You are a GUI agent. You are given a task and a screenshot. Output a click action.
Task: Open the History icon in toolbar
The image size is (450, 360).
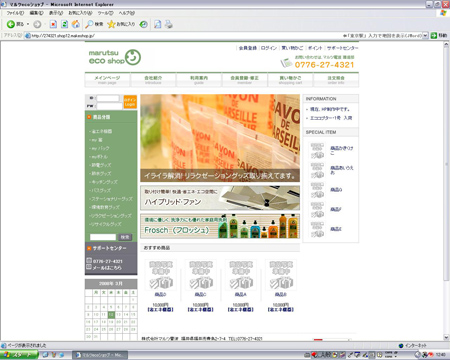click(144, 24)
